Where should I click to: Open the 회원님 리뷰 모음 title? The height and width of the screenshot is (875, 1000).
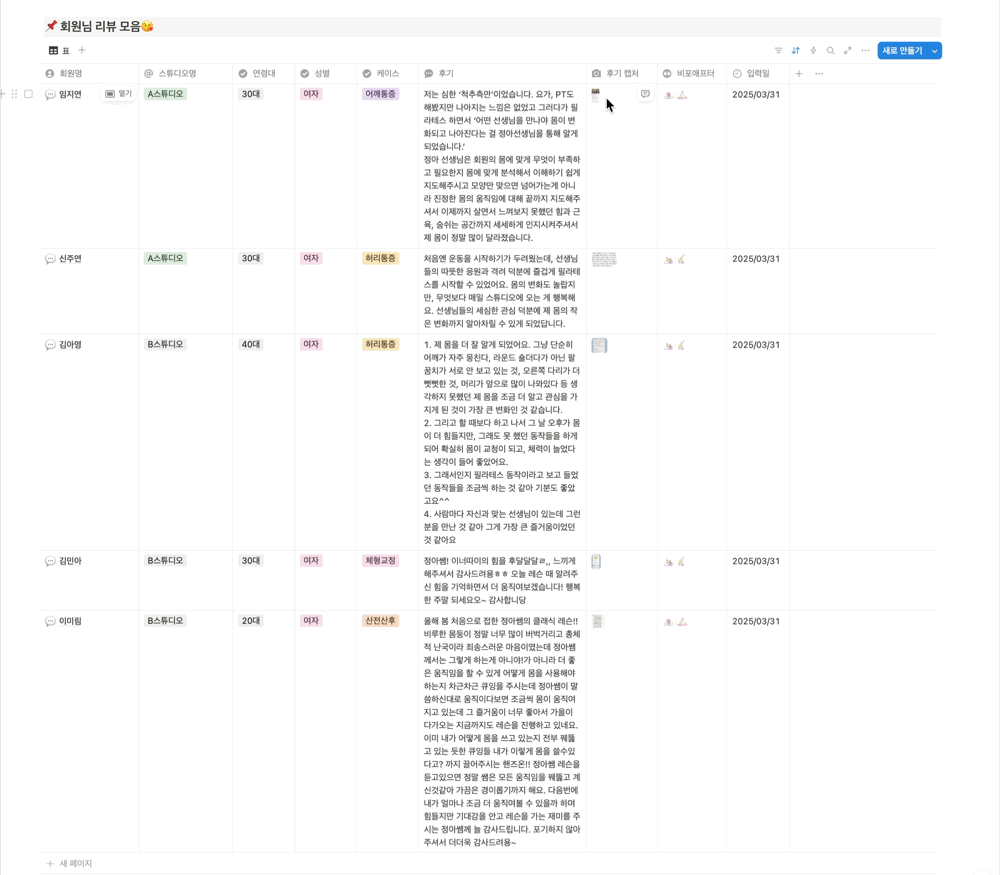(99, 26)
